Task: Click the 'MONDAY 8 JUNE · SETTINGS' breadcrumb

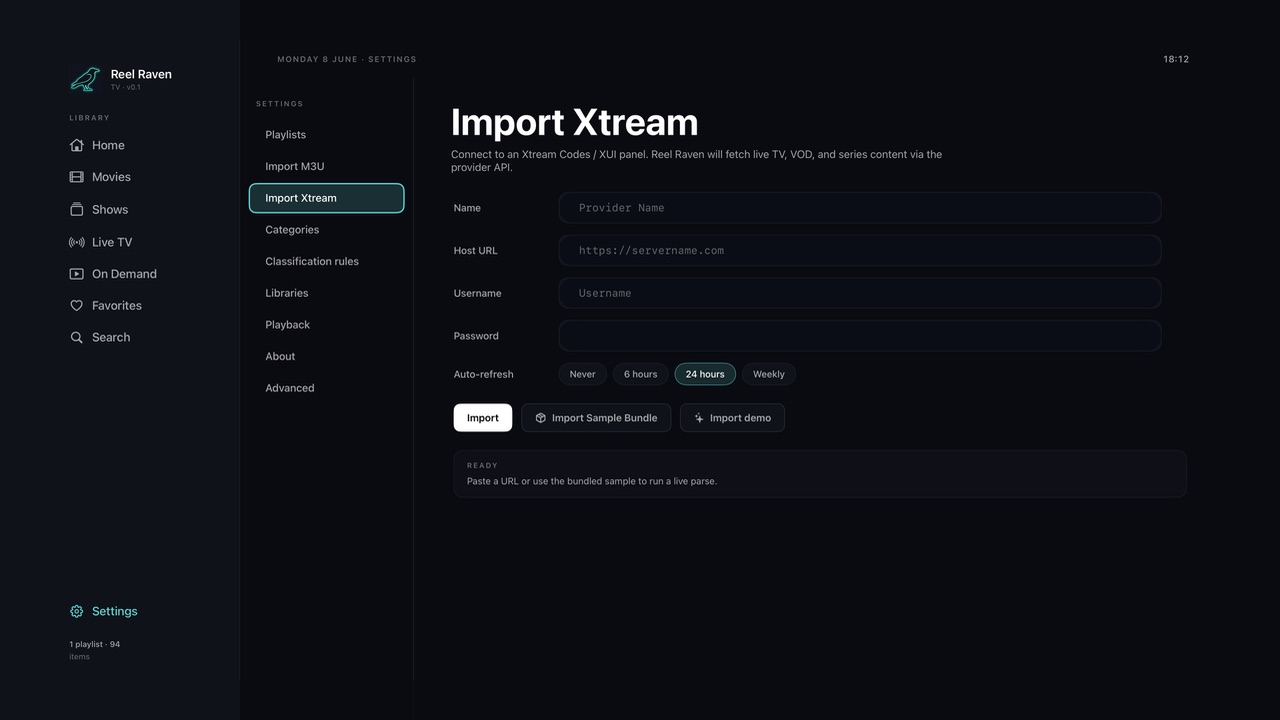Action: pos(347,59)
